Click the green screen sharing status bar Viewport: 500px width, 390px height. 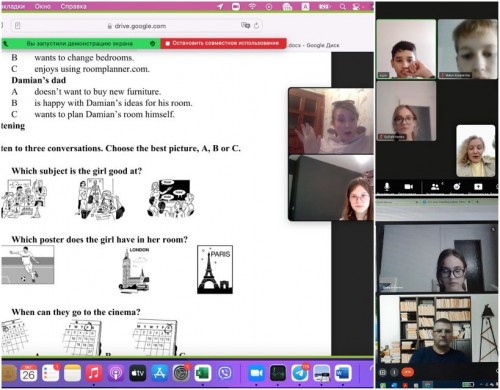81,44
